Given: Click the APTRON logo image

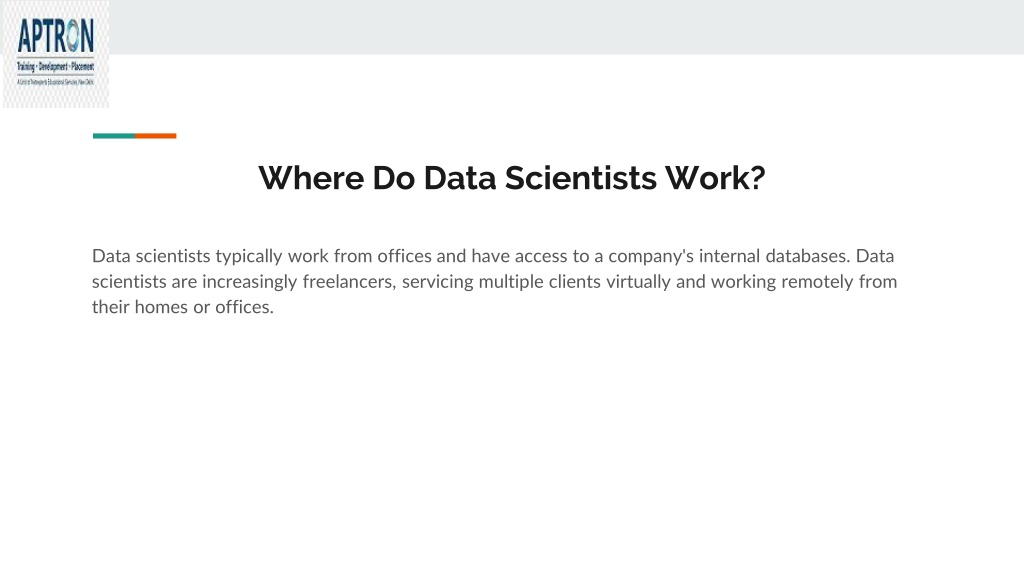Looking at the screenshot, I should pos(56,54).
